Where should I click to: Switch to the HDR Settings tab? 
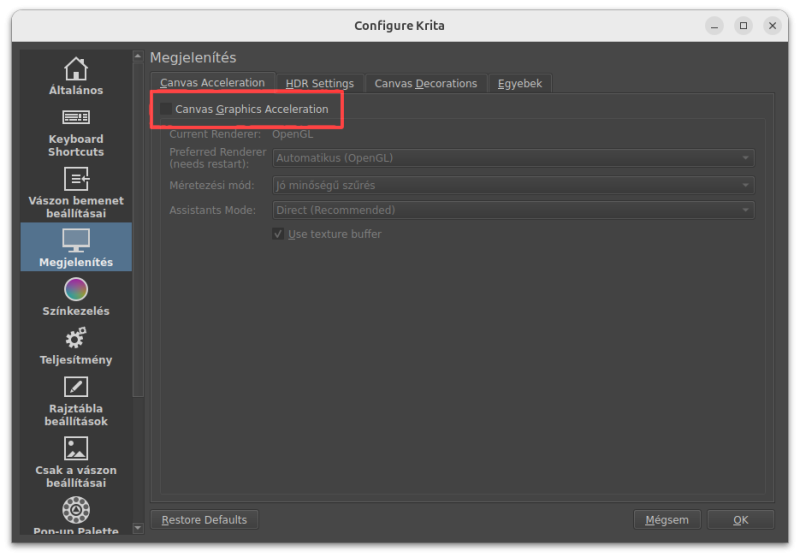click(319, 84)
